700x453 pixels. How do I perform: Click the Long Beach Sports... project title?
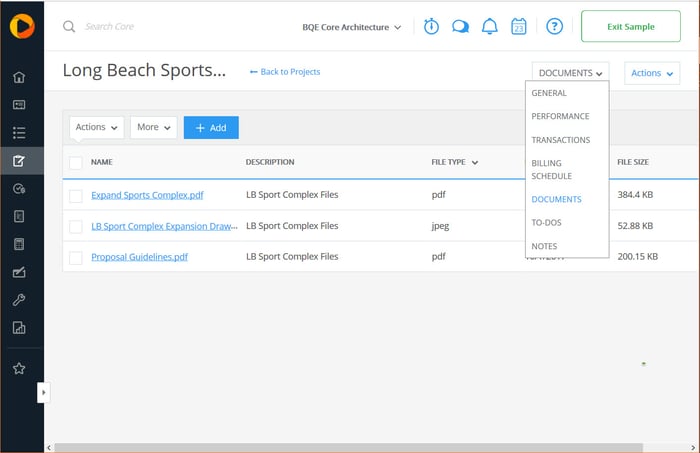[144, 71]
